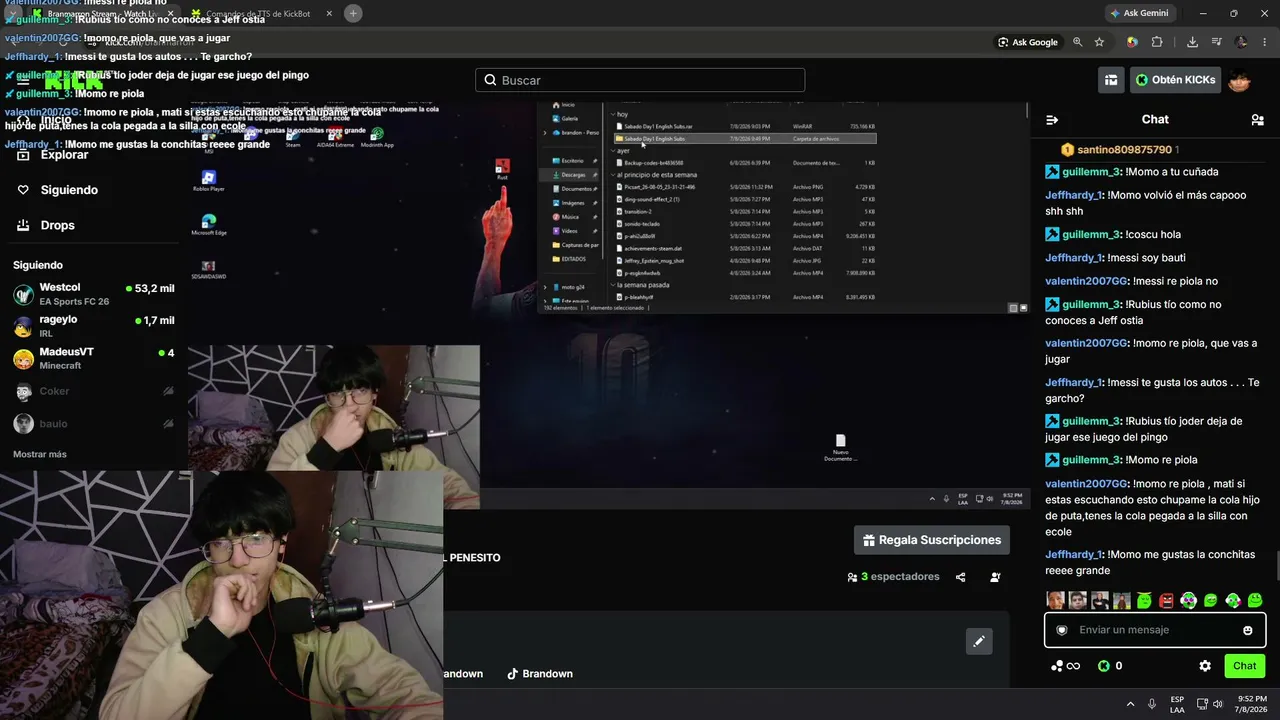
Task: Click the taskbar clock showing 9:52 PM
Action: (1250, 704)
